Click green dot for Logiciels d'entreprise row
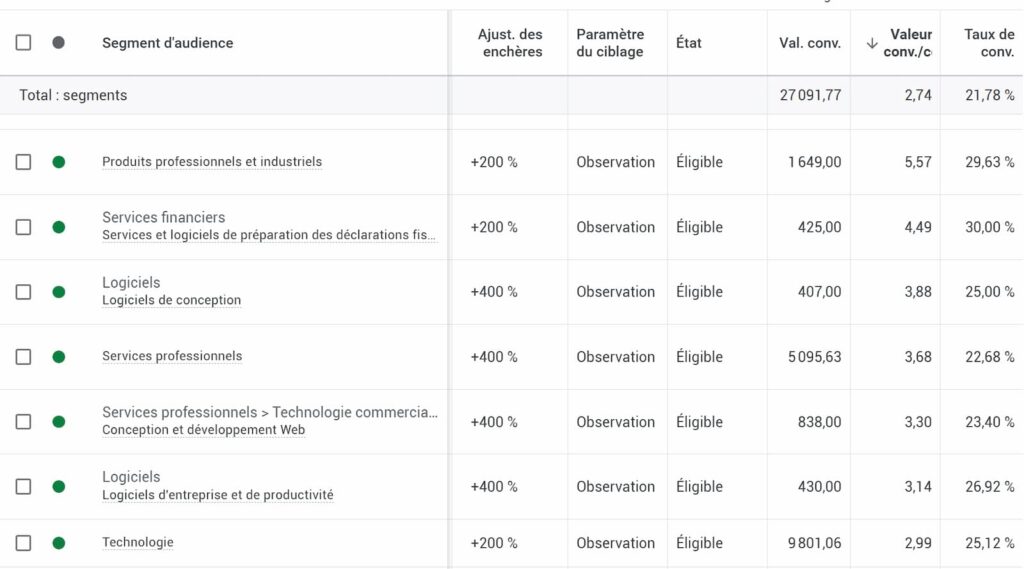 click(59, 487)
